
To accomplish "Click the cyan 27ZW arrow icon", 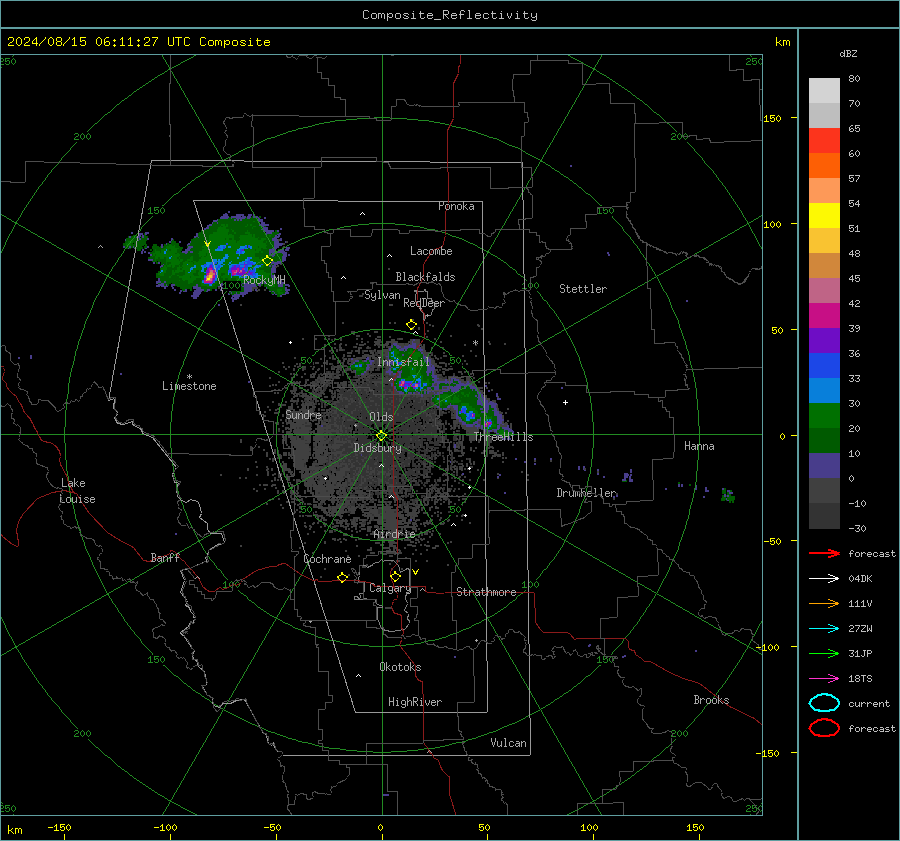I will (824, 629).
